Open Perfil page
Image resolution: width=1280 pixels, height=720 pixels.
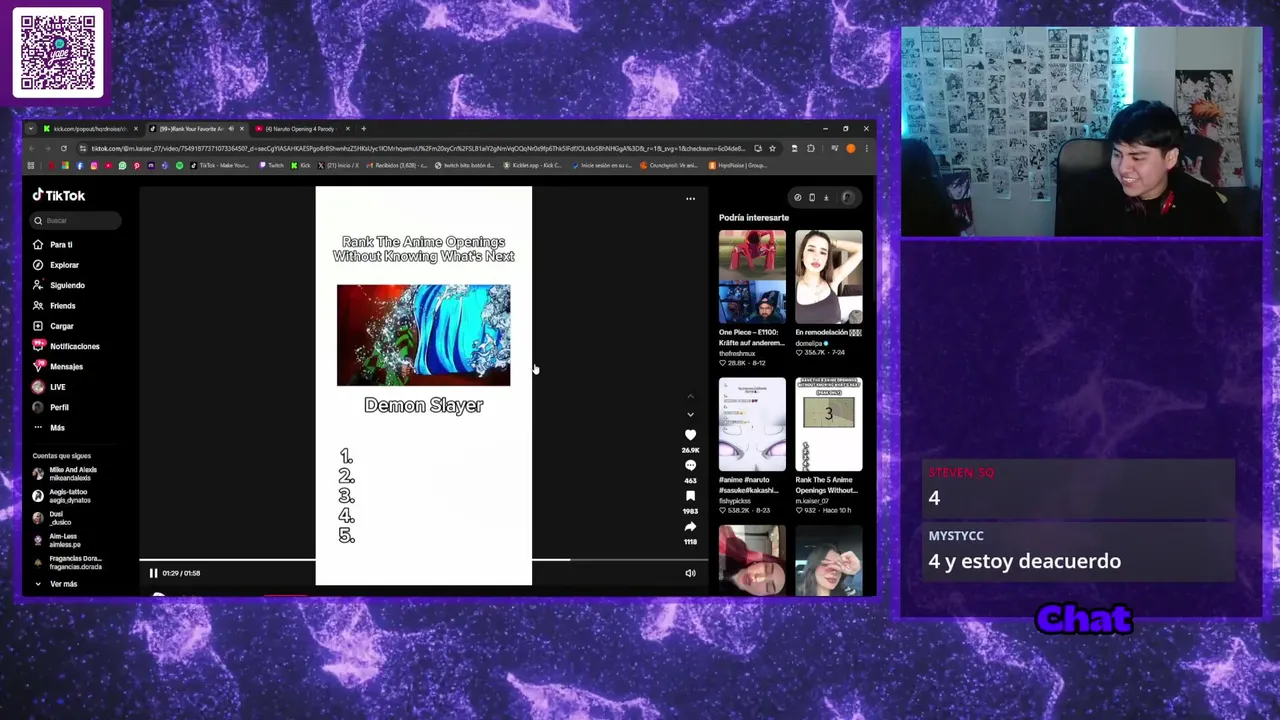pyautogui.click(x=59, y=407)
